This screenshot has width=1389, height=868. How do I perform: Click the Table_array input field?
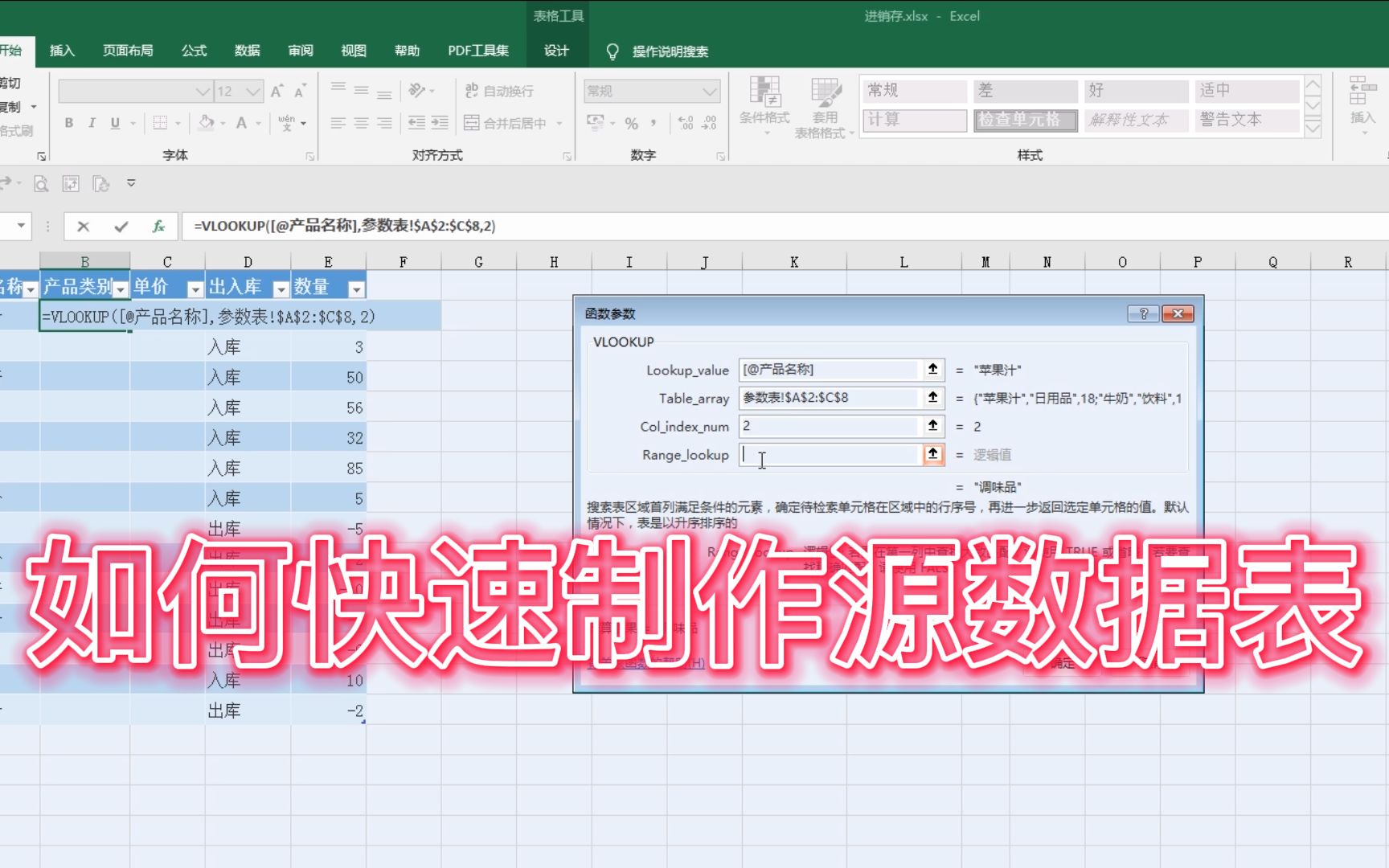point(828,398)
